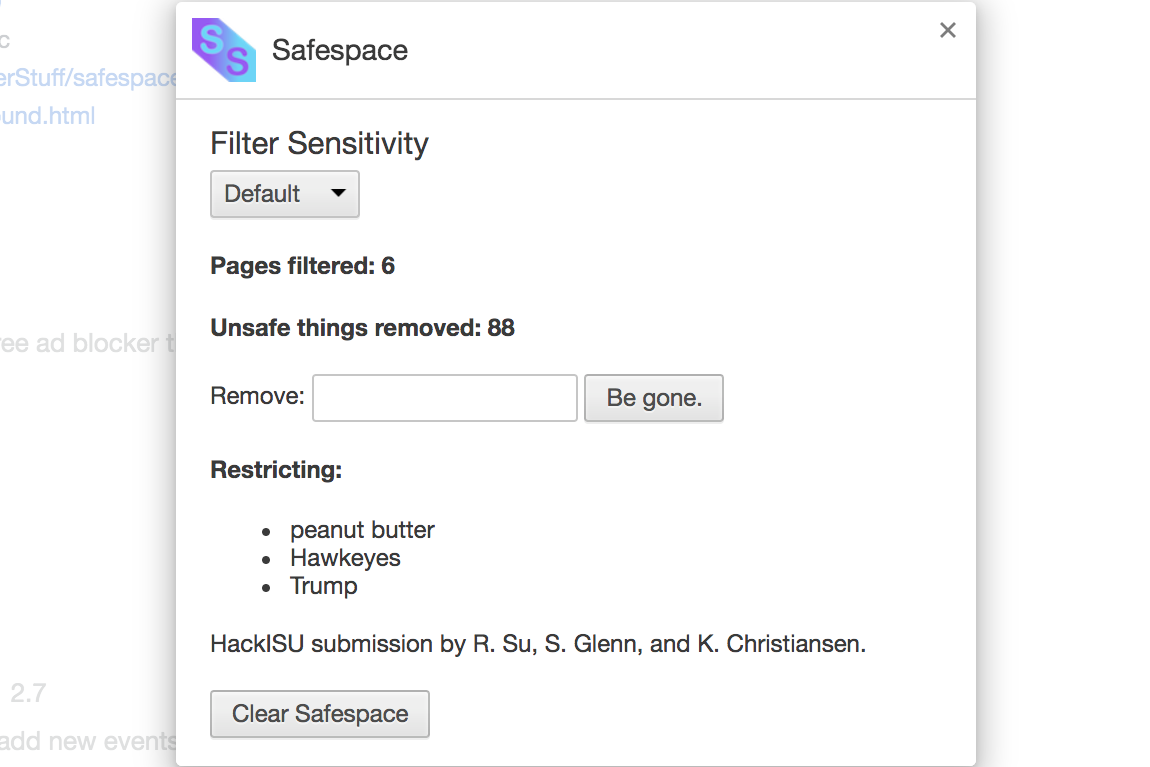Click the 2.7 version text in the background

click(28, 693)
